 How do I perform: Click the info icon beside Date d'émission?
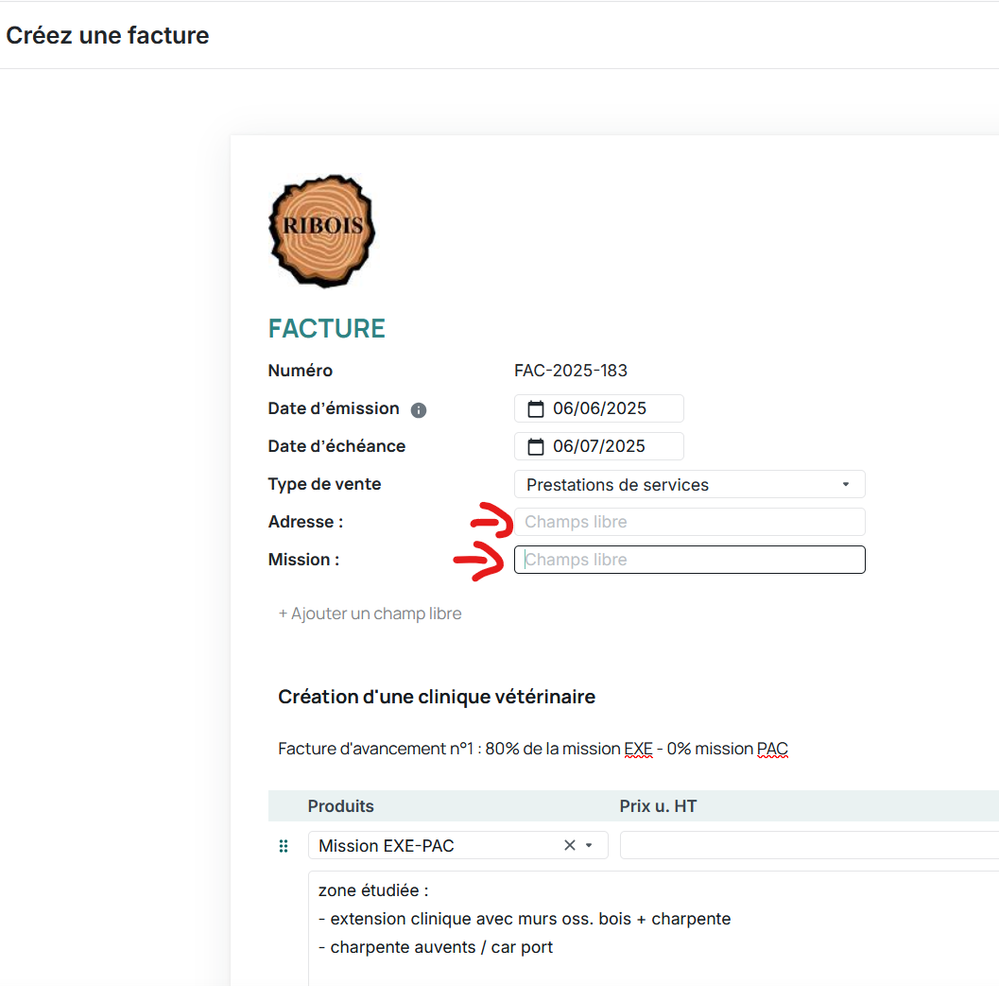419,410
